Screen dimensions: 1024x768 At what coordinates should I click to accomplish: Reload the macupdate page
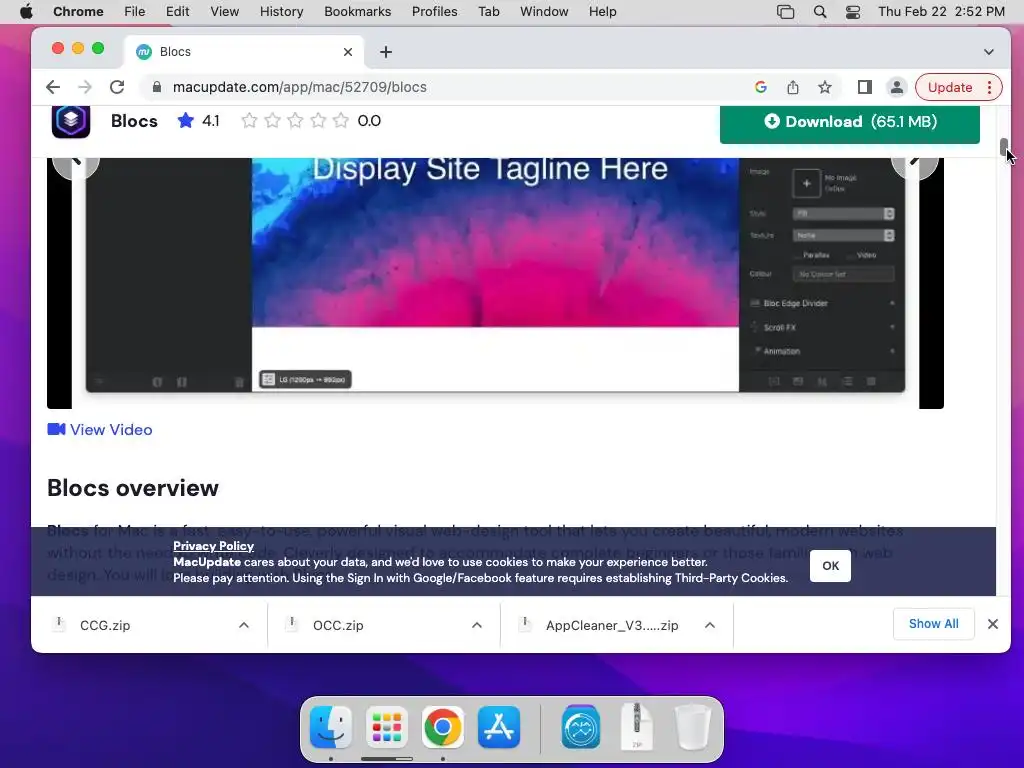[117, 87]
